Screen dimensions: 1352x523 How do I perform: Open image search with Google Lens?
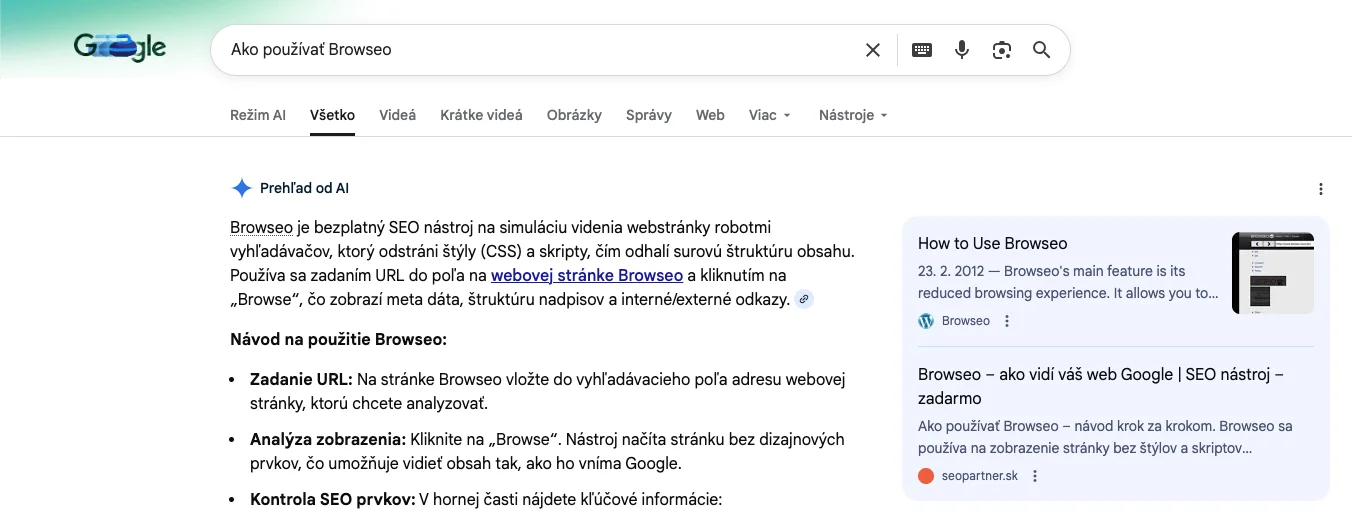[1001, 50]
